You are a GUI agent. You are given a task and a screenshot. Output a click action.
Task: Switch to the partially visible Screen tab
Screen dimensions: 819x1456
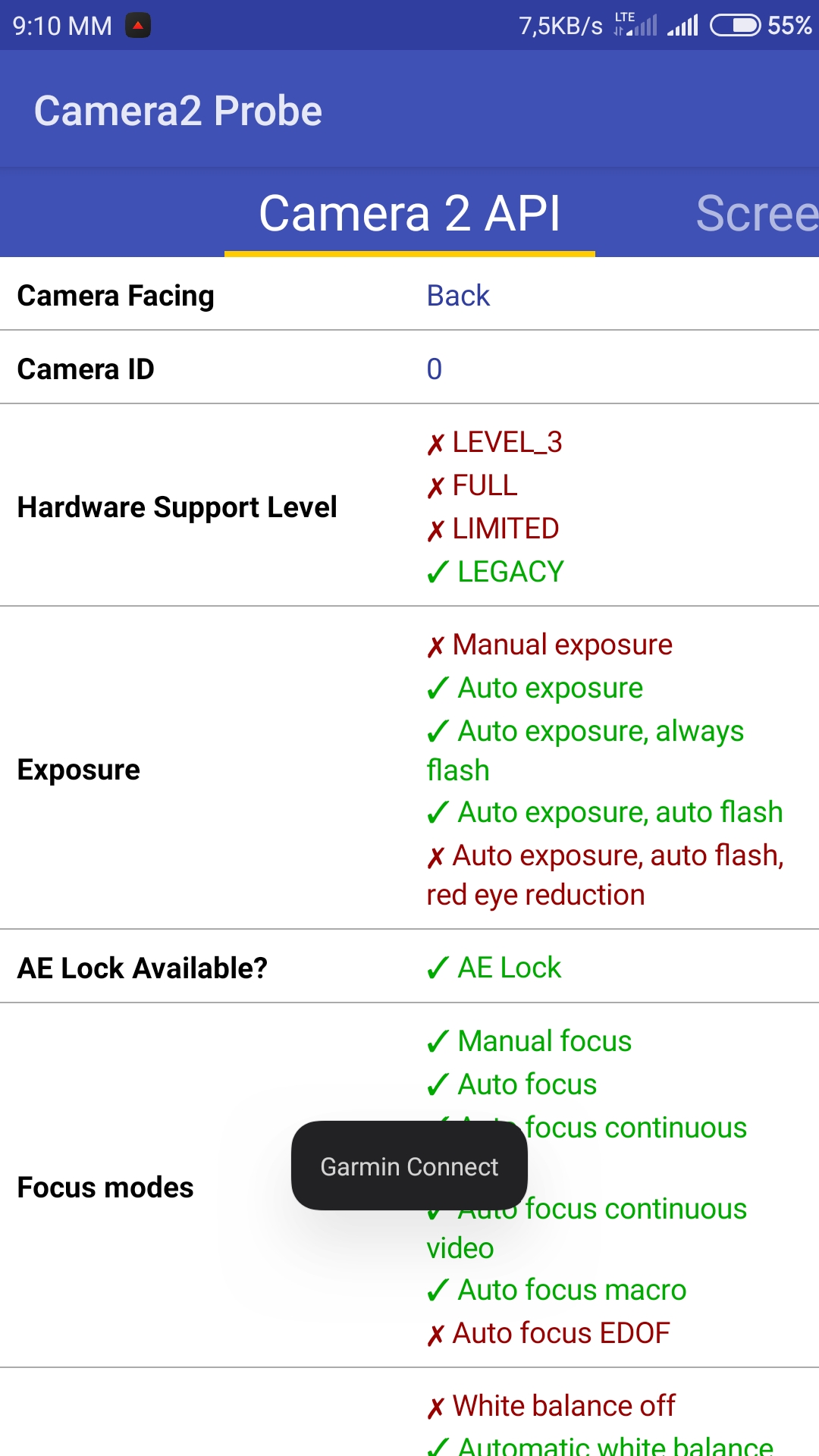[756, 213]
